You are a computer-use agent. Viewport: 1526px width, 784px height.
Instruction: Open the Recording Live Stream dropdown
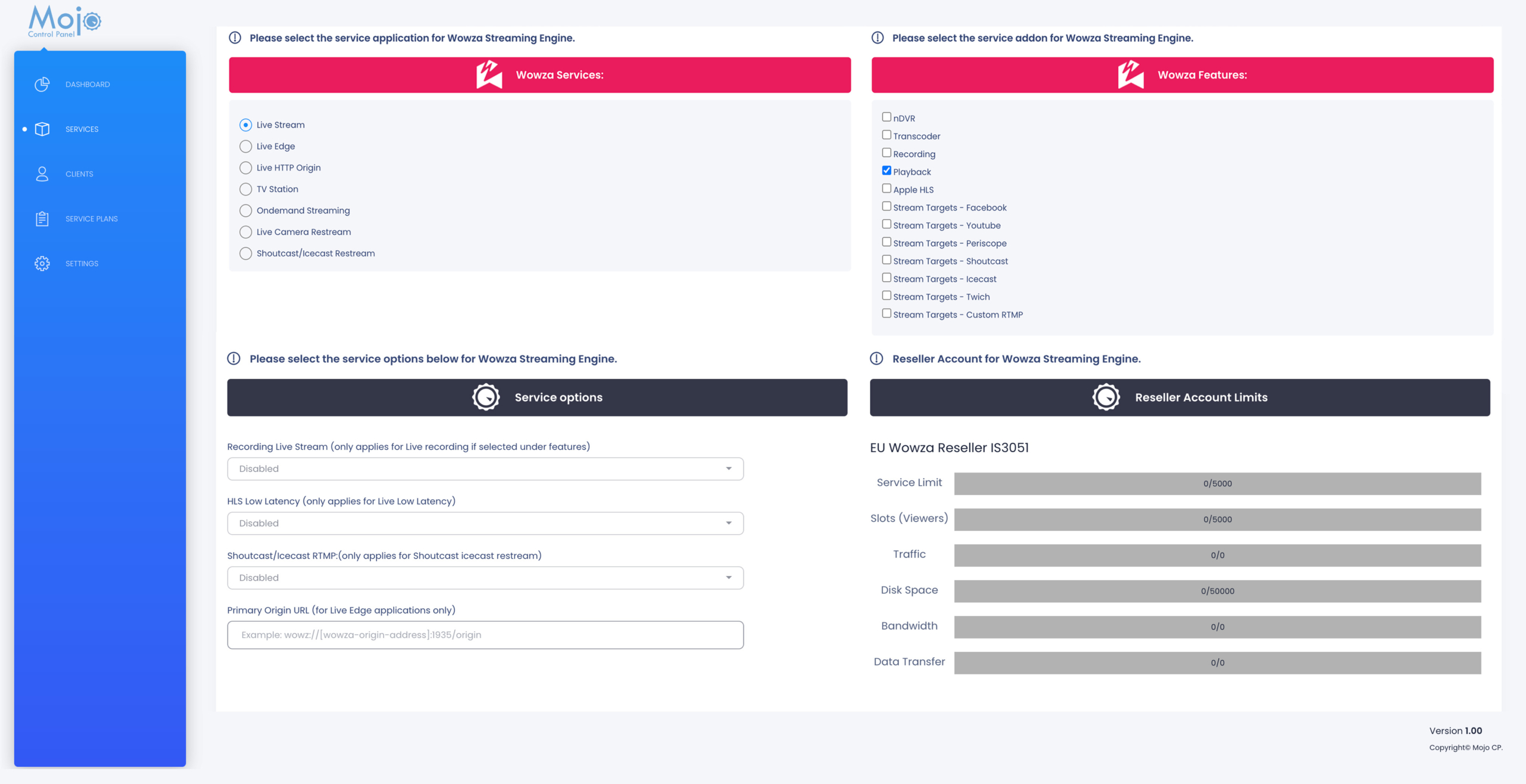pyautogui.click(x=485, y=469)
